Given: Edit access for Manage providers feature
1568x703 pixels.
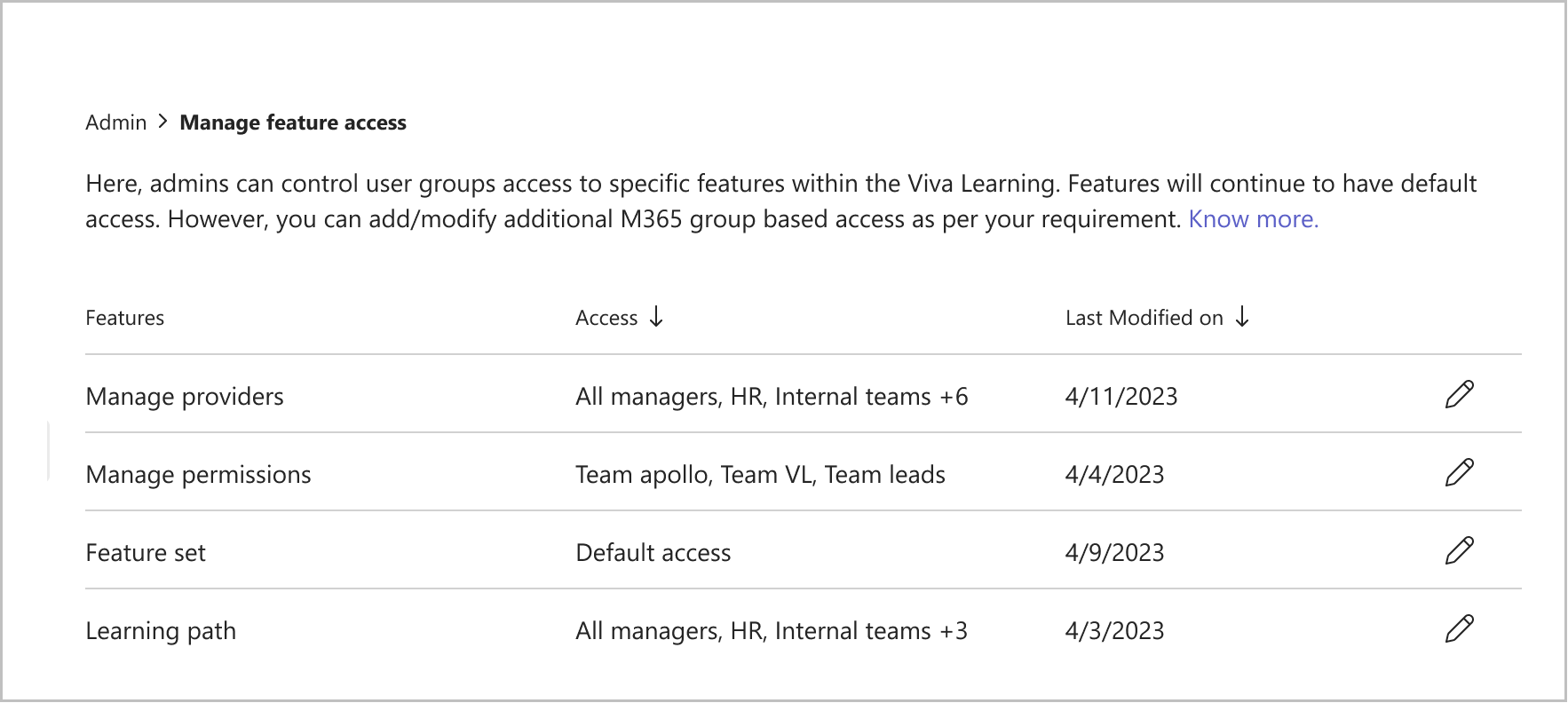Looking at the screenshot, I should (x=1460, y=395).
